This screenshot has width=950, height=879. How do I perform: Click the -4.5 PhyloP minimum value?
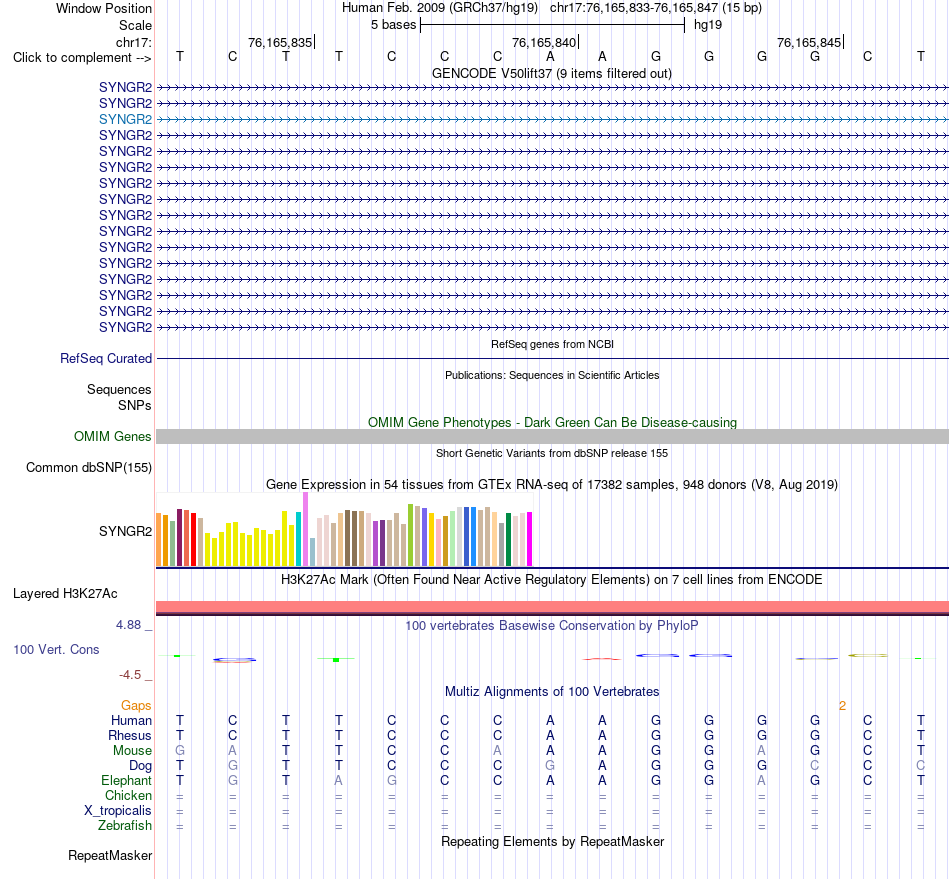click(130, 675)
